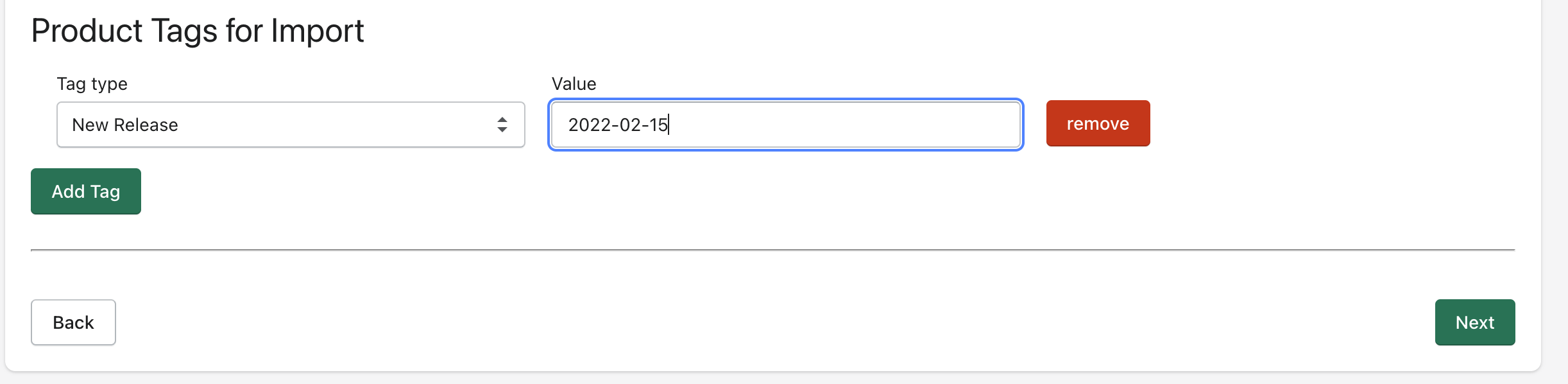Select the New Release text in dropdown

pyautogui.click(x=125, y=125)
